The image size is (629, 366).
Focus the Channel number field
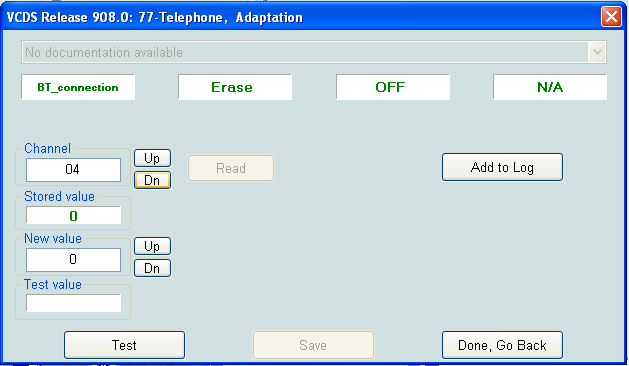coord(73,169)
